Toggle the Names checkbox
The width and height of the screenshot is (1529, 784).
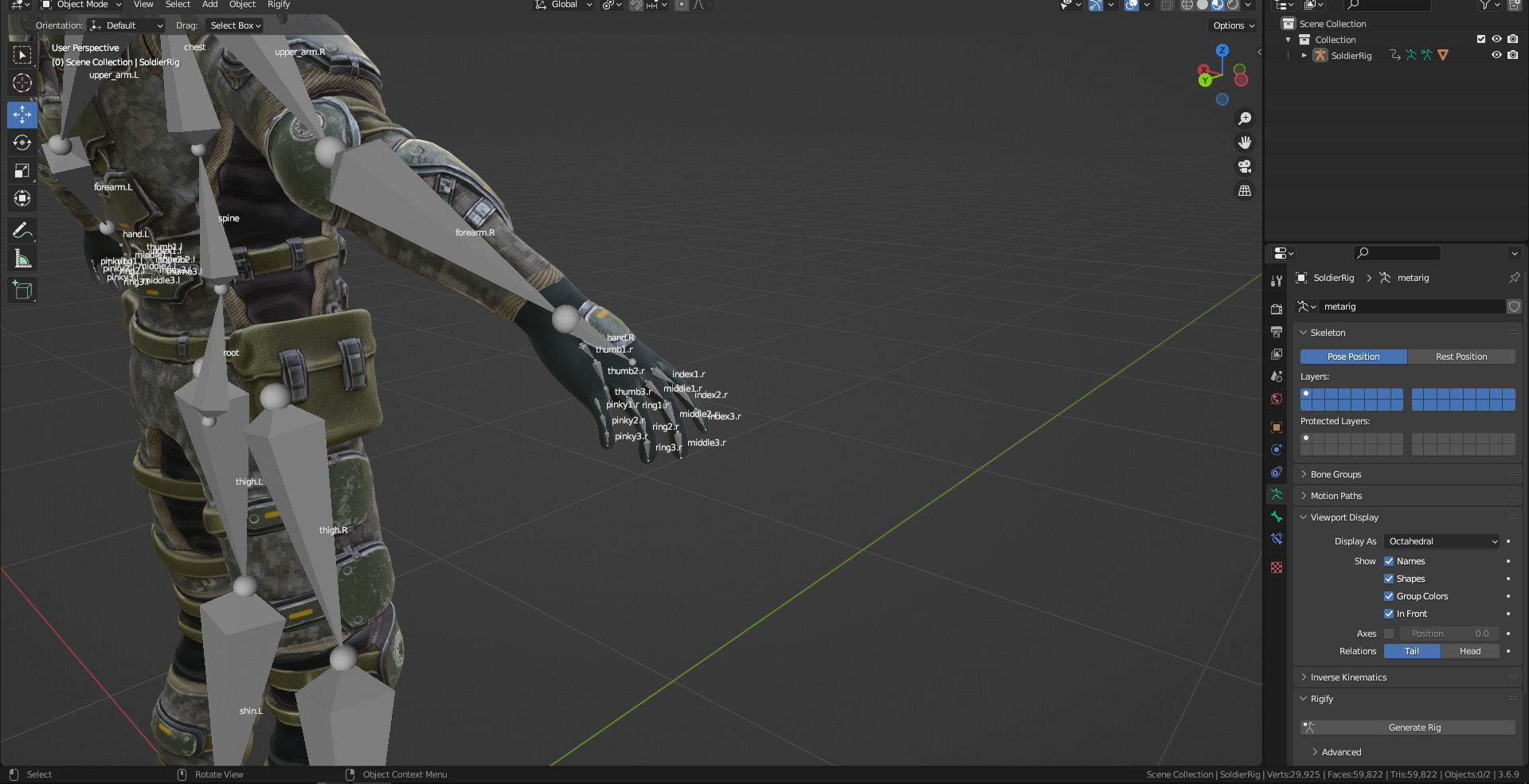1389,561
